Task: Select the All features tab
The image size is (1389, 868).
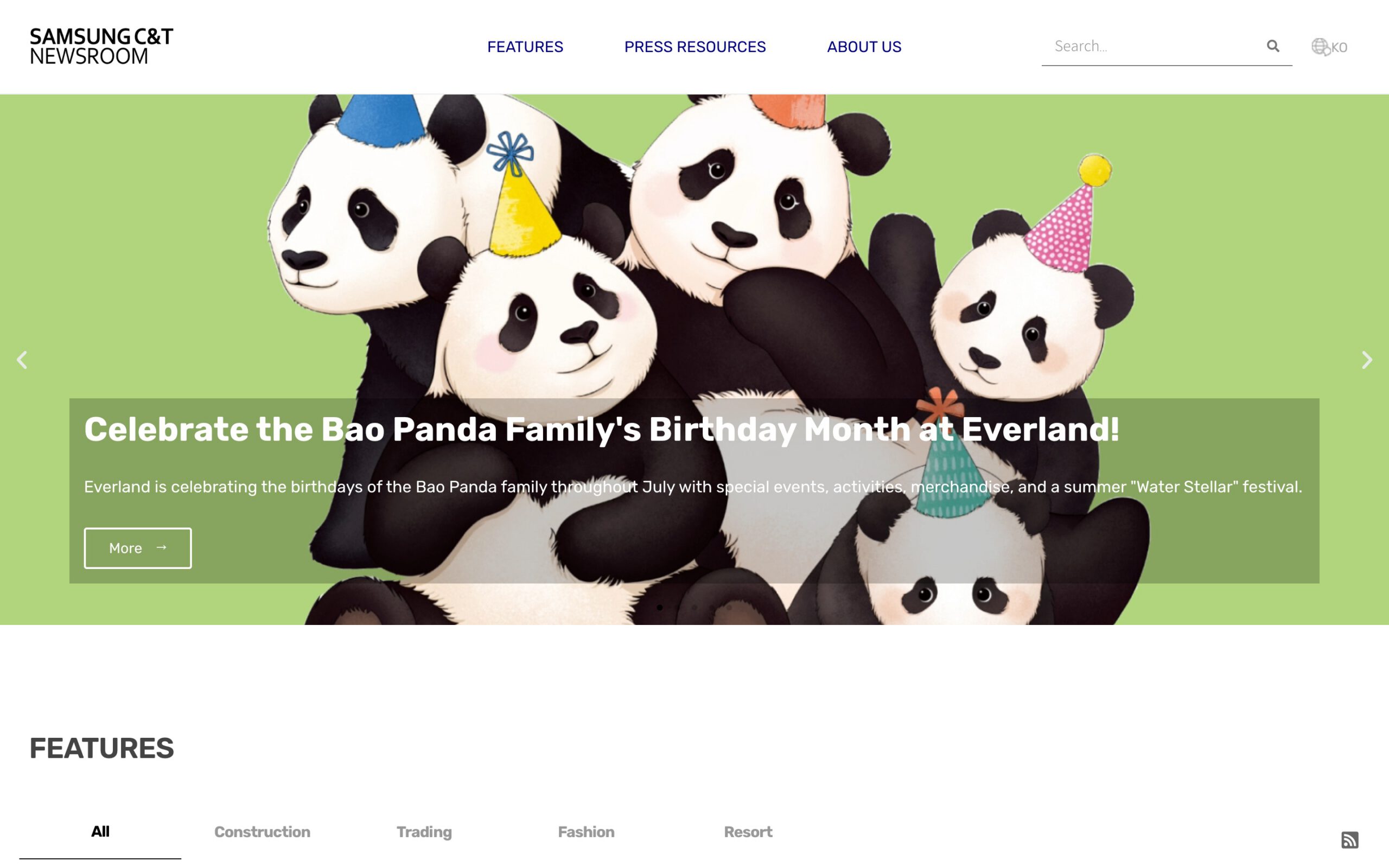Action: pos(100,831)
